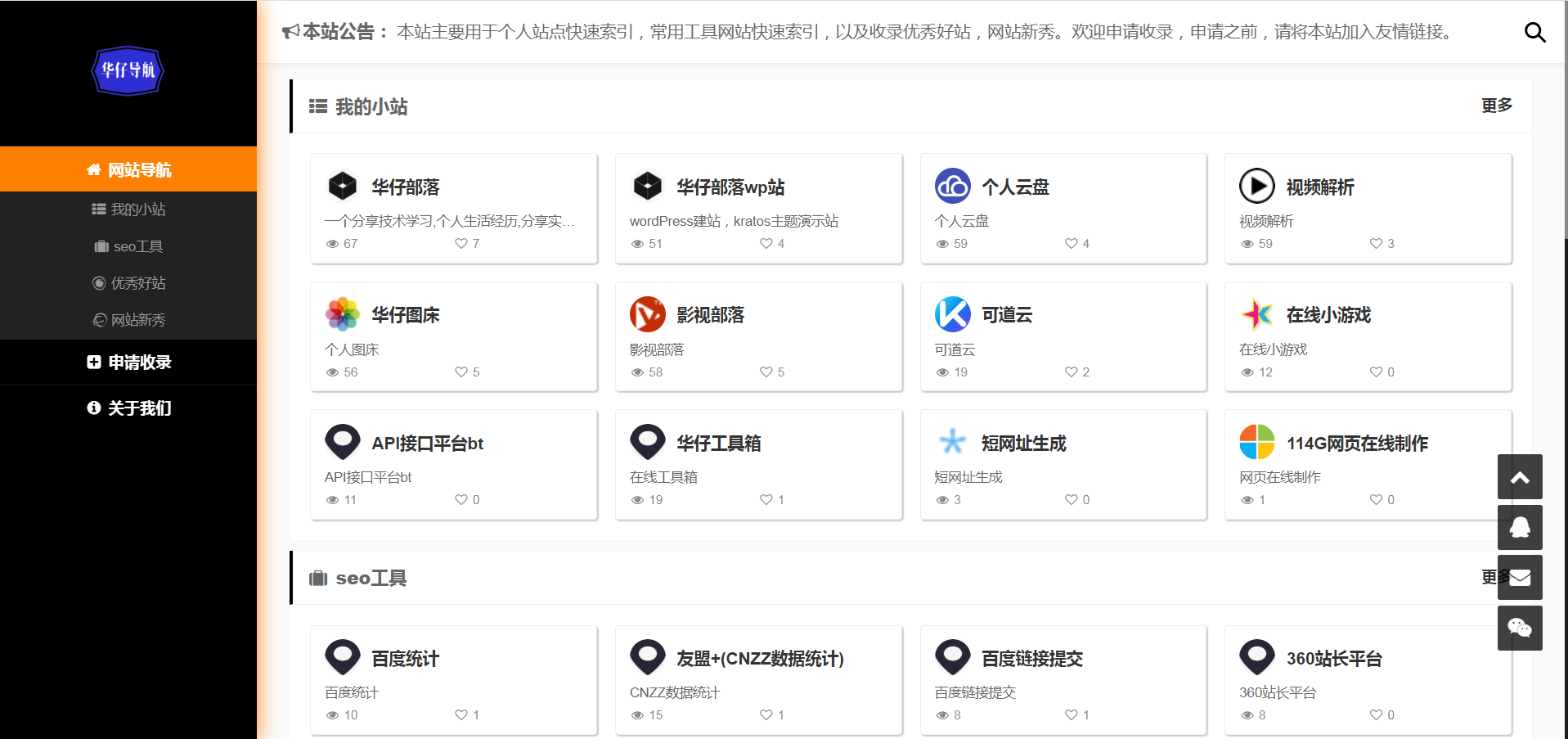Click the back-to-top arrow button
The height and width of the screenshot is (739, 1568).
pos(1520,477)
